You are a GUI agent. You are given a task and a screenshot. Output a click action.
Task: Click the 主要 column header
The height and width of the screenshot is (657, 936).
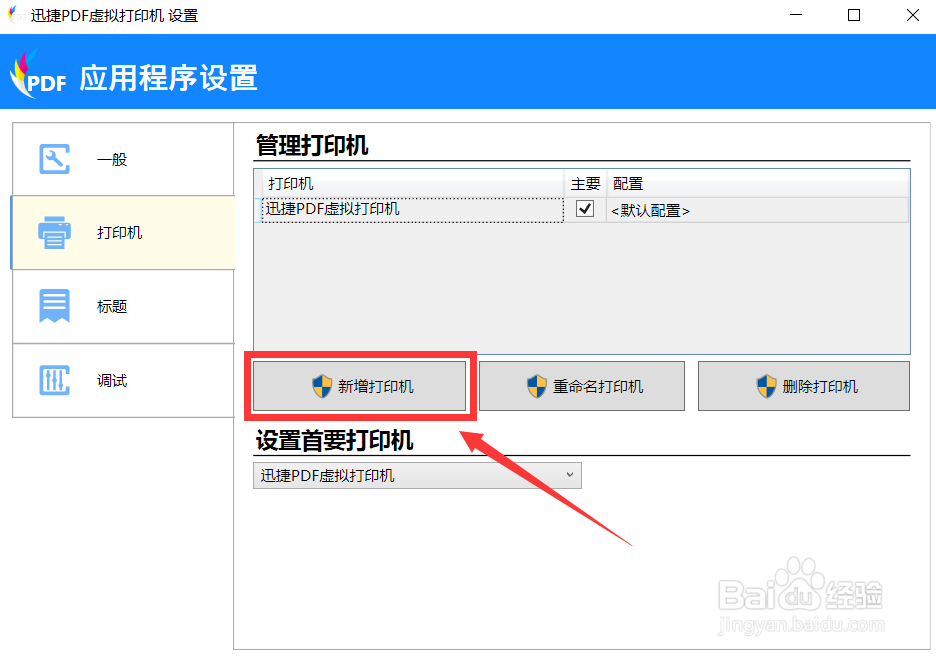(585, 183)
